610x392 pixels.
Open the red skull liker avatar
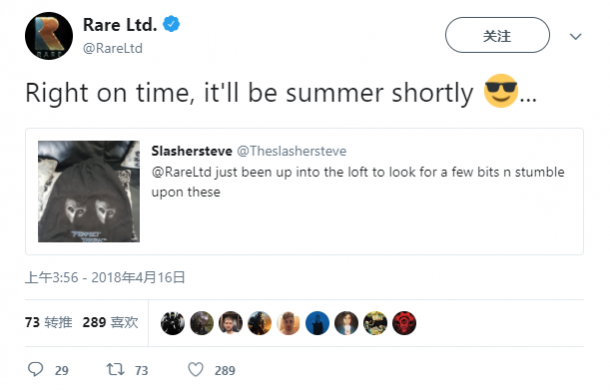404,323
